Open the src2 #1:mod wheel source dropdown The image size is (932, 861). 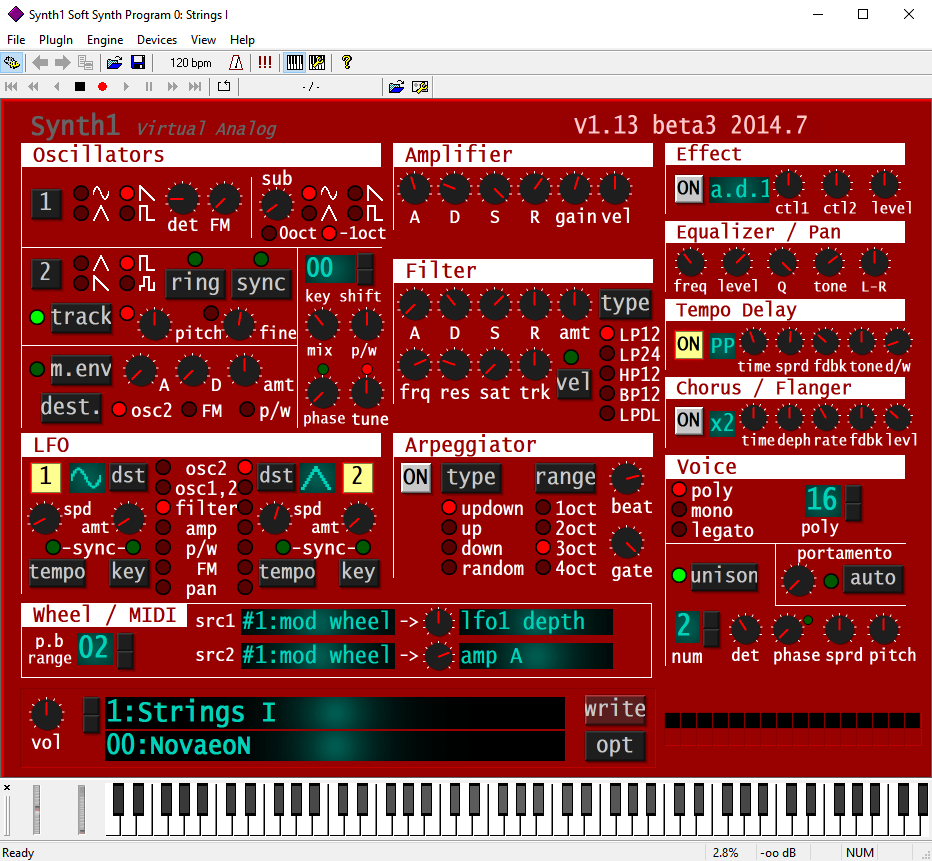pyautogui.click(x=317, y=655)
